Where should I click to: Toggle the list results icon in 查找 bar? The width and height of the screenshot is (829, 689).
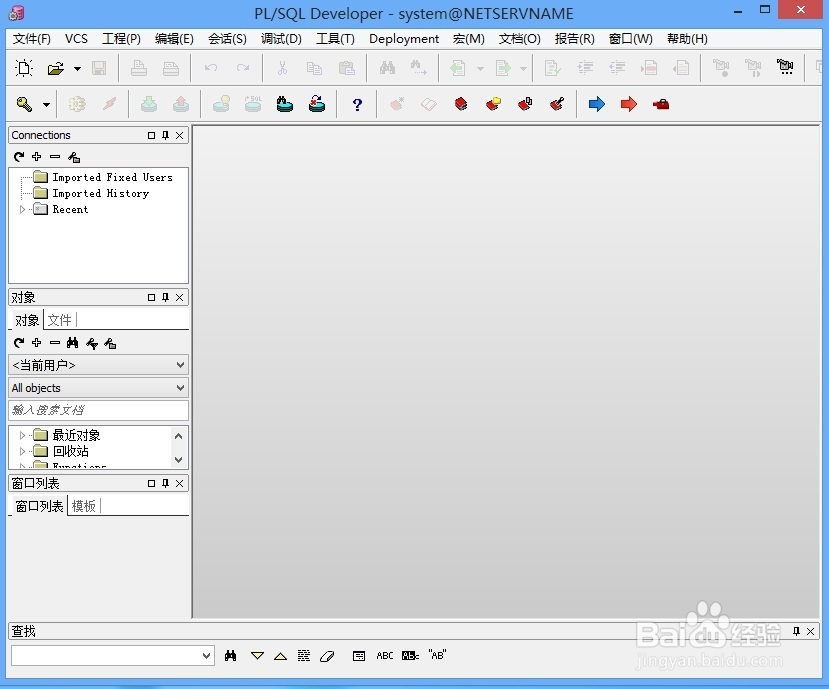coord(359,656)
